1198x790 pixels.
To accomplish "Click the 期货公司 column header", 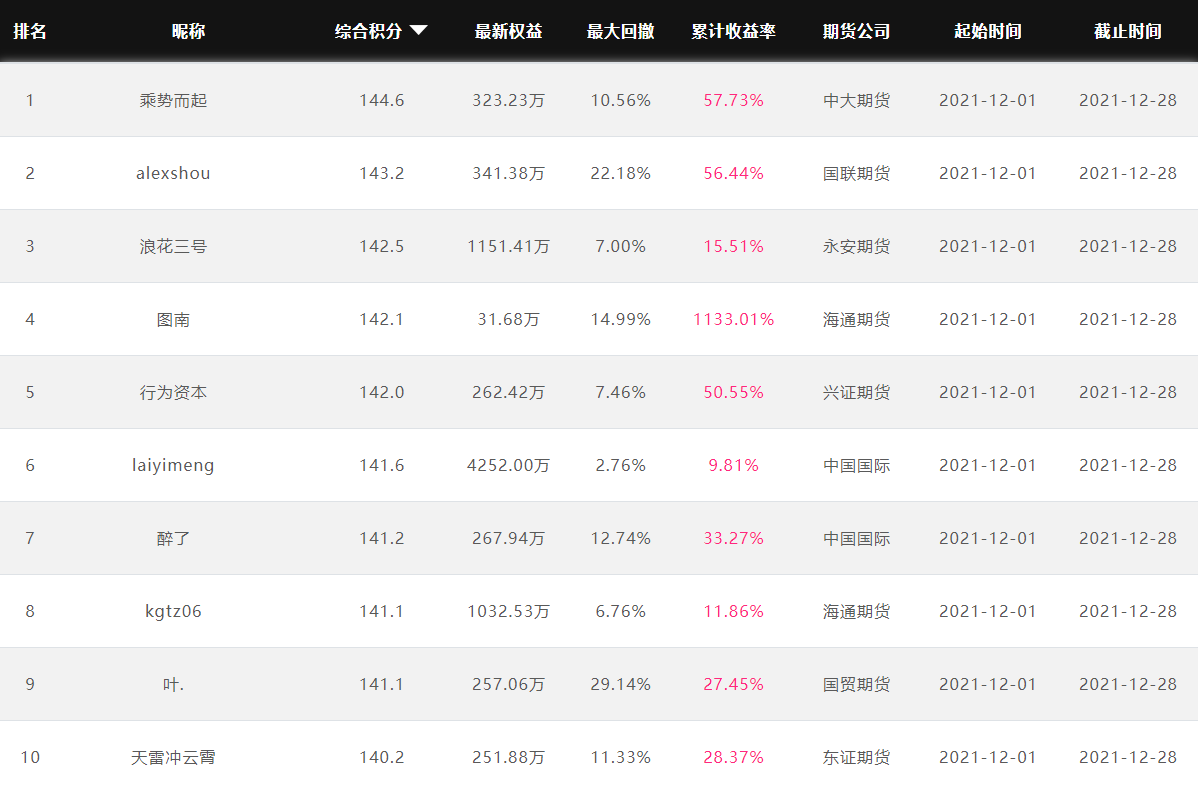I will 856,31.
